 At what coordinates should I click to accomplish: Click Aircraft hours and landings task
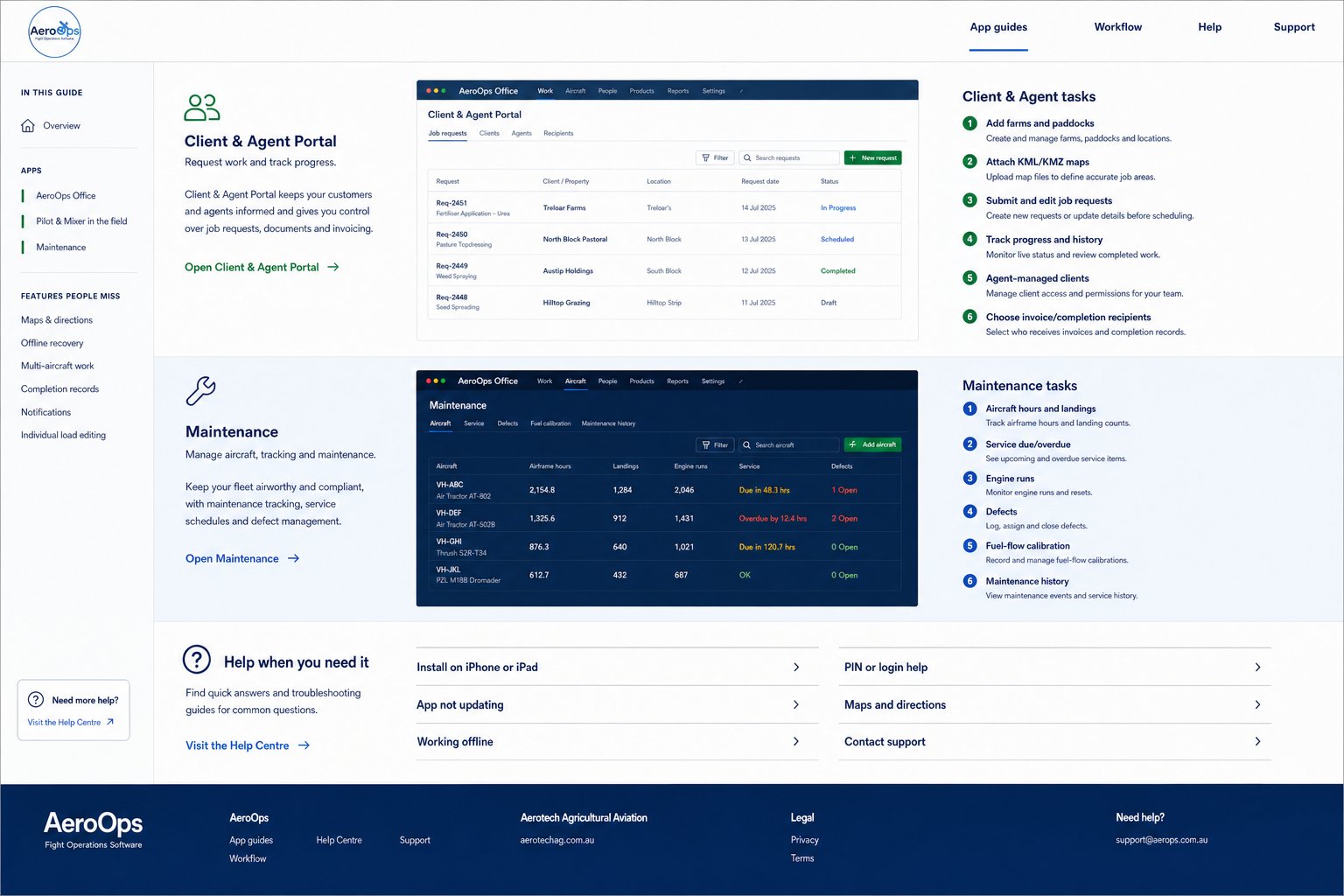1040,409
